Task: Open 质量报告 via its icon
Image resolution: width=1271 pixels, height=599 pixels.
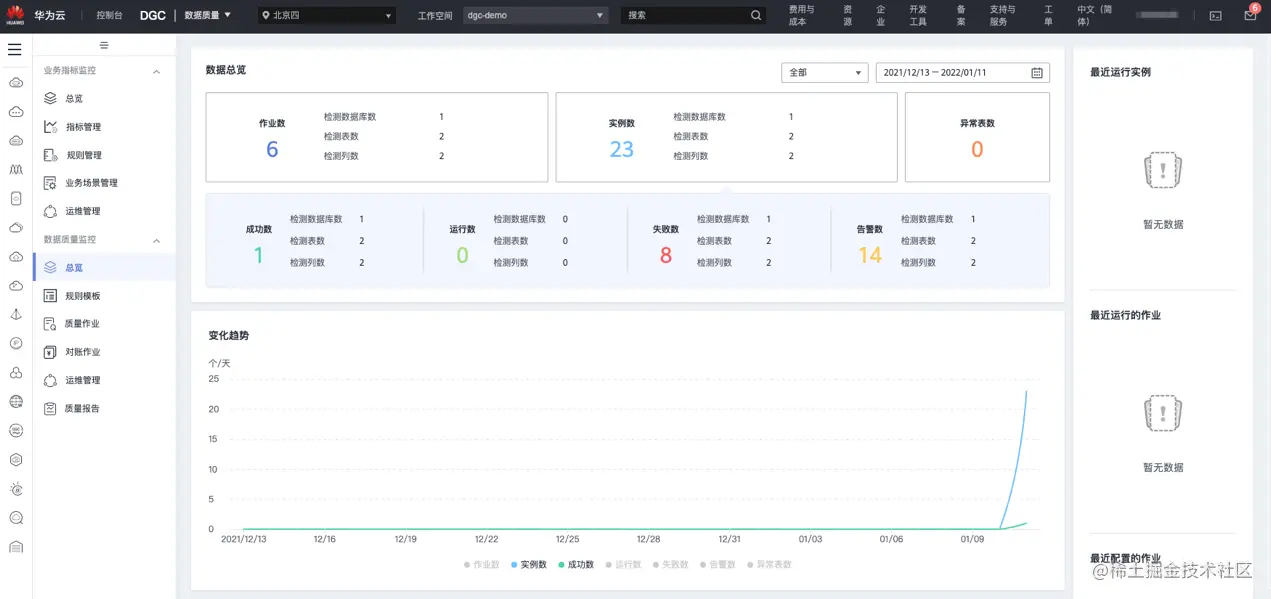Action: 50,408
